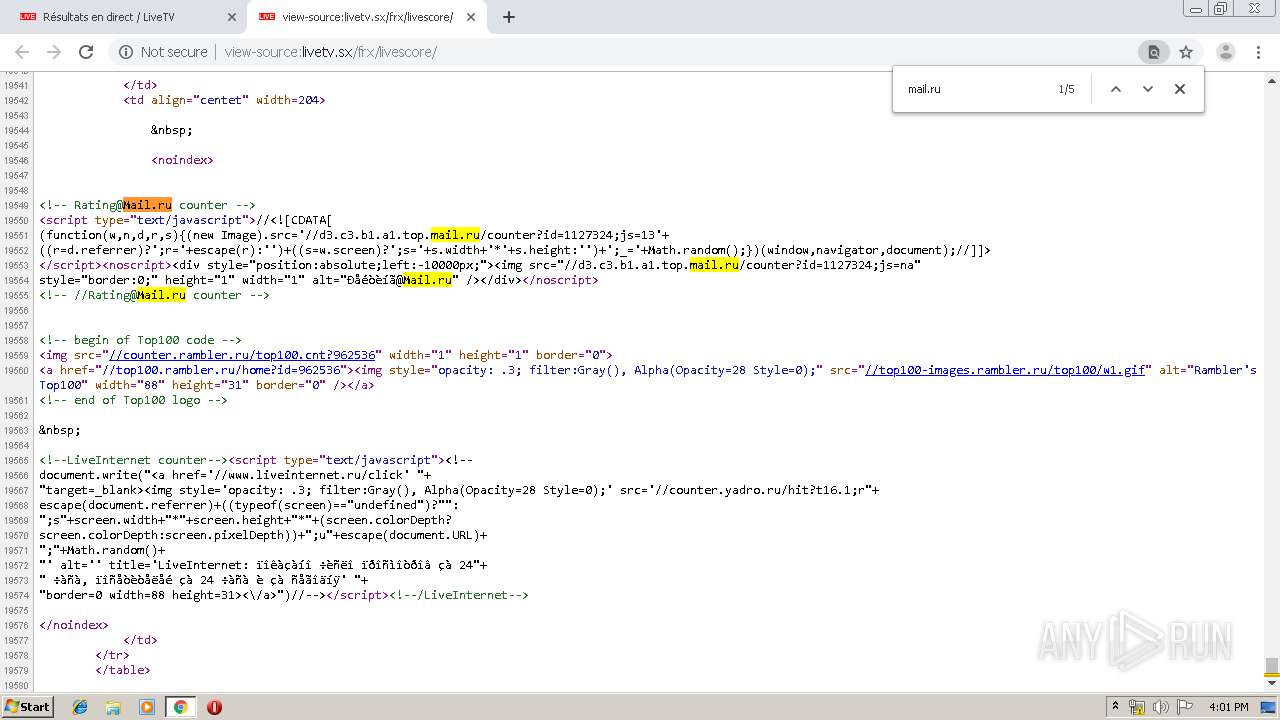This screenshot has height=720, width=1280.
Task: Click the 1/5 find results count
Action: [x=1066, y=89]
